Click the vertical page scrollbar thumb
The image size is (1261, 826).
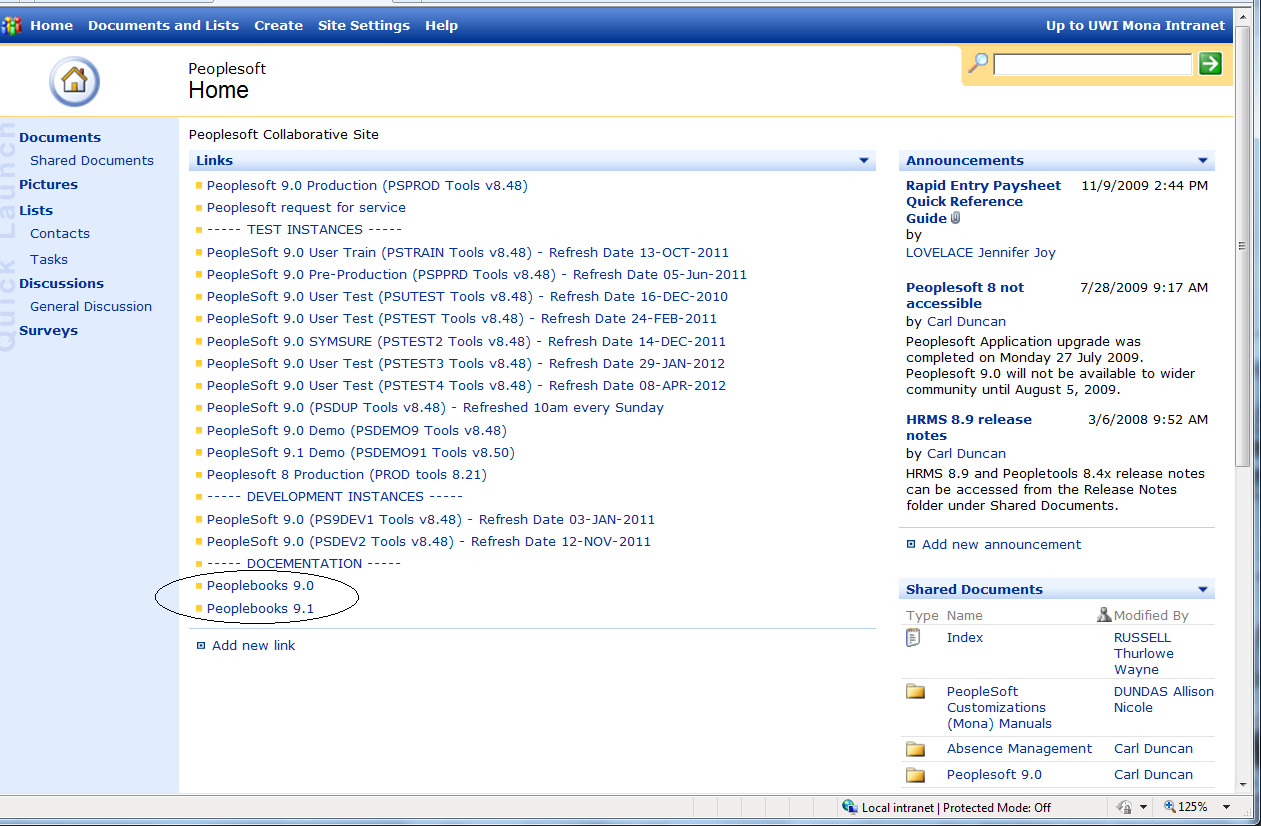coord(1243,246)
